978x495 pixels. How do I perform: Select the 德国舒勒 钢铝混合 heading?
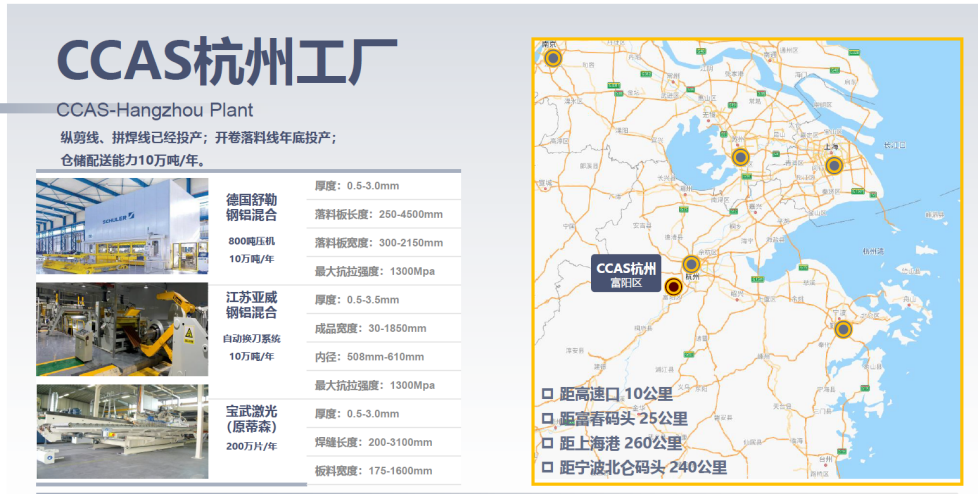coord(251,208)
